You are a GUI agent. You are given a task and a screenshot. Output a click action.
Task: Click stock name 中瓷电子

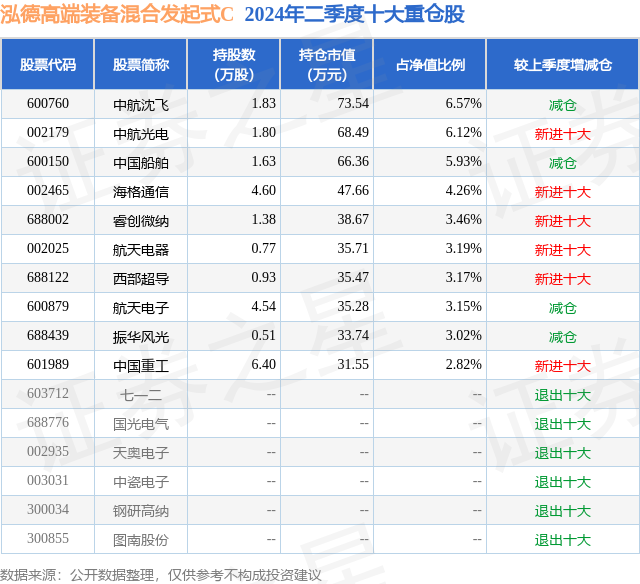point(141,482)
